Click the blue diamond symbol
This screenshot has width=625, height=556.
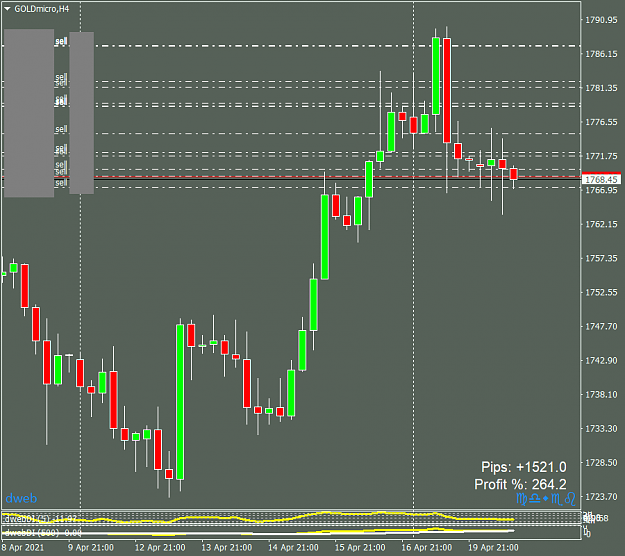[x=545, y=499]
